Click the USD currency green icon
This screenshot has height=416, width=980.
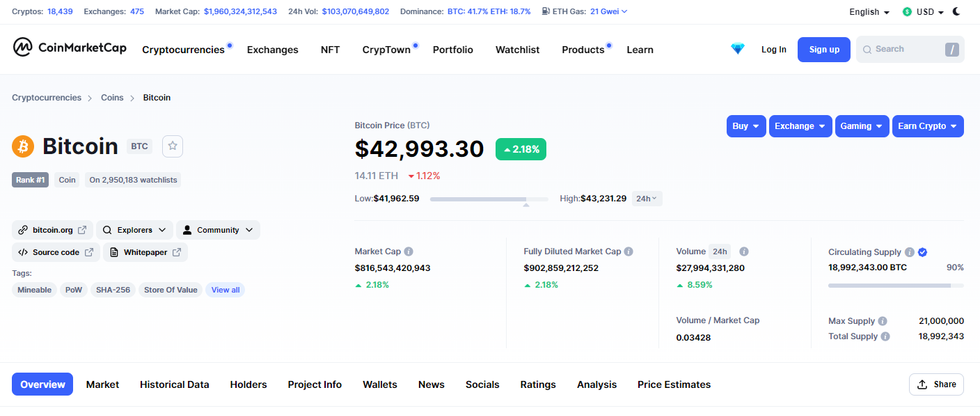tap(908, 12)
